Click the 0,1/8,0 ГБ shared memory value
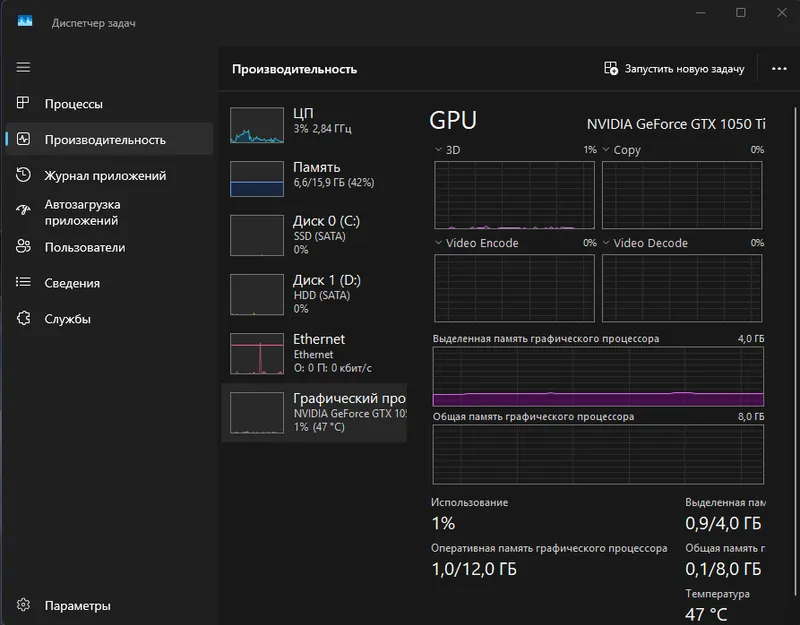This screenshot has height=625, width=800. [723, 569]
